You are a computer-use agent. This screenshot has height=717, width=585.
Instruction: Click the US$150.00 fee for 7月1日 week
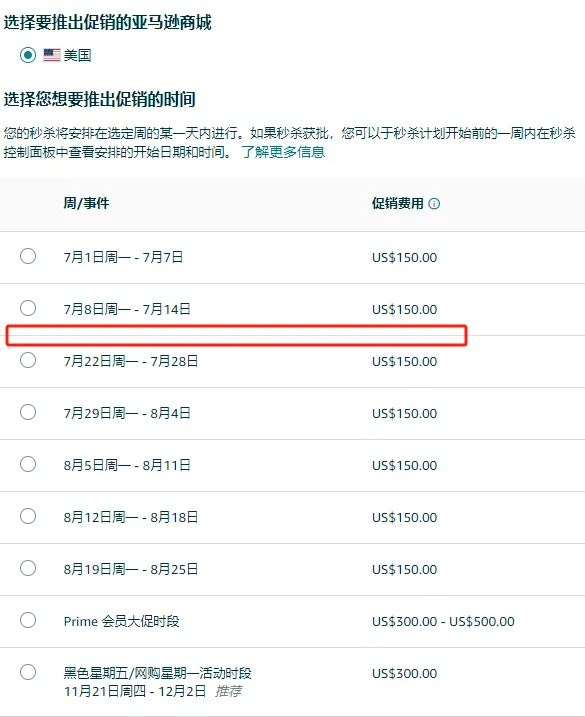point(404,257)
